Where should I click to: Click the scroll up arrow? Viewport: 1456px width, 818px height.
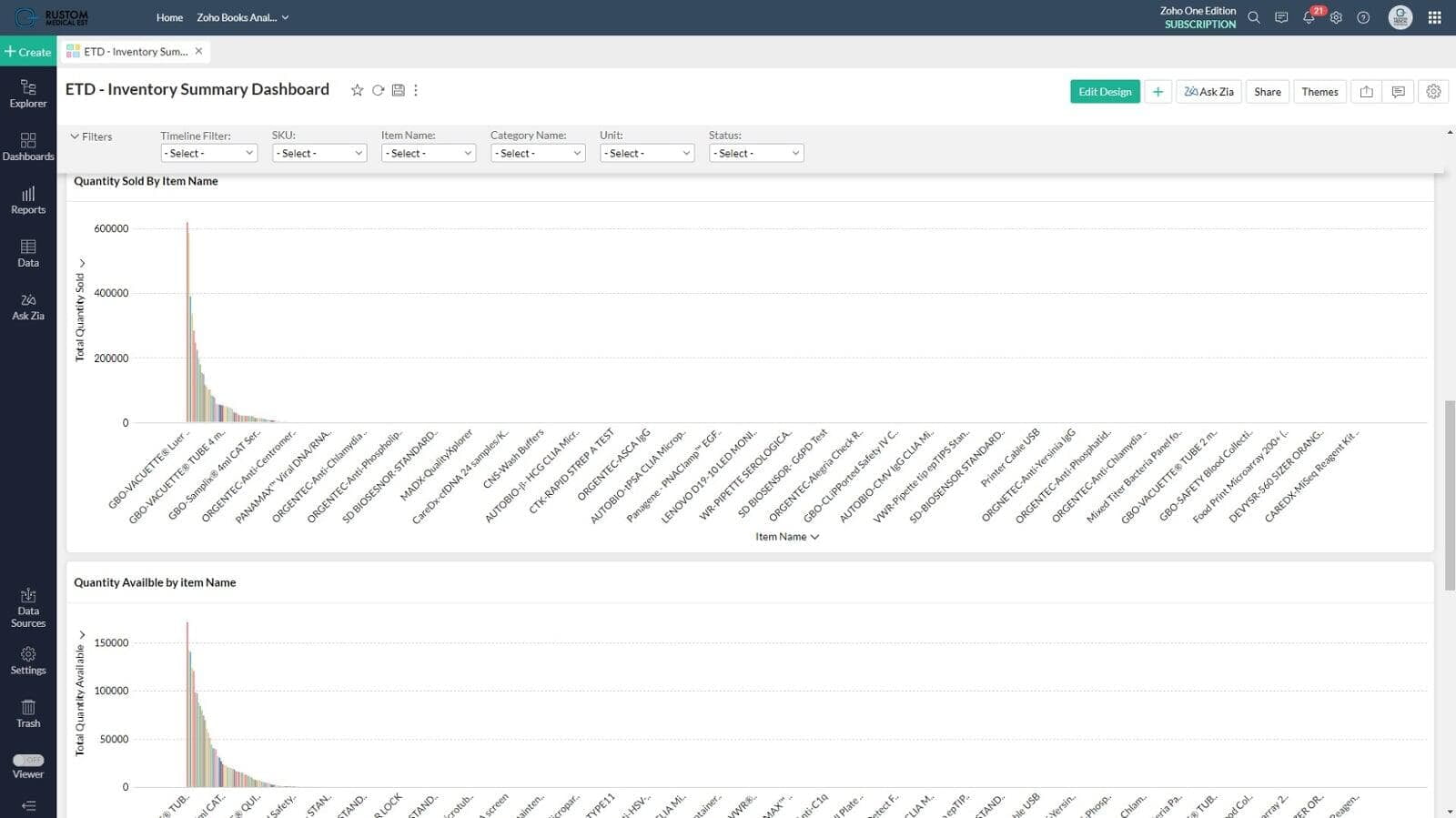click(1450, 133)
